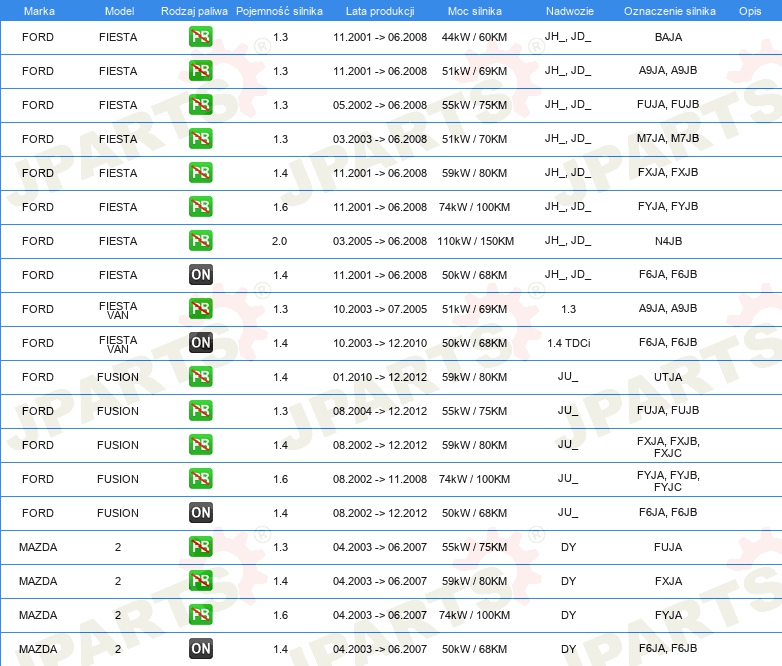Image resolution: width=782 pixels, height=666 pixels.
Task: Click the 08.2004 -> 12.2012 production years cell
Action: 380,411
